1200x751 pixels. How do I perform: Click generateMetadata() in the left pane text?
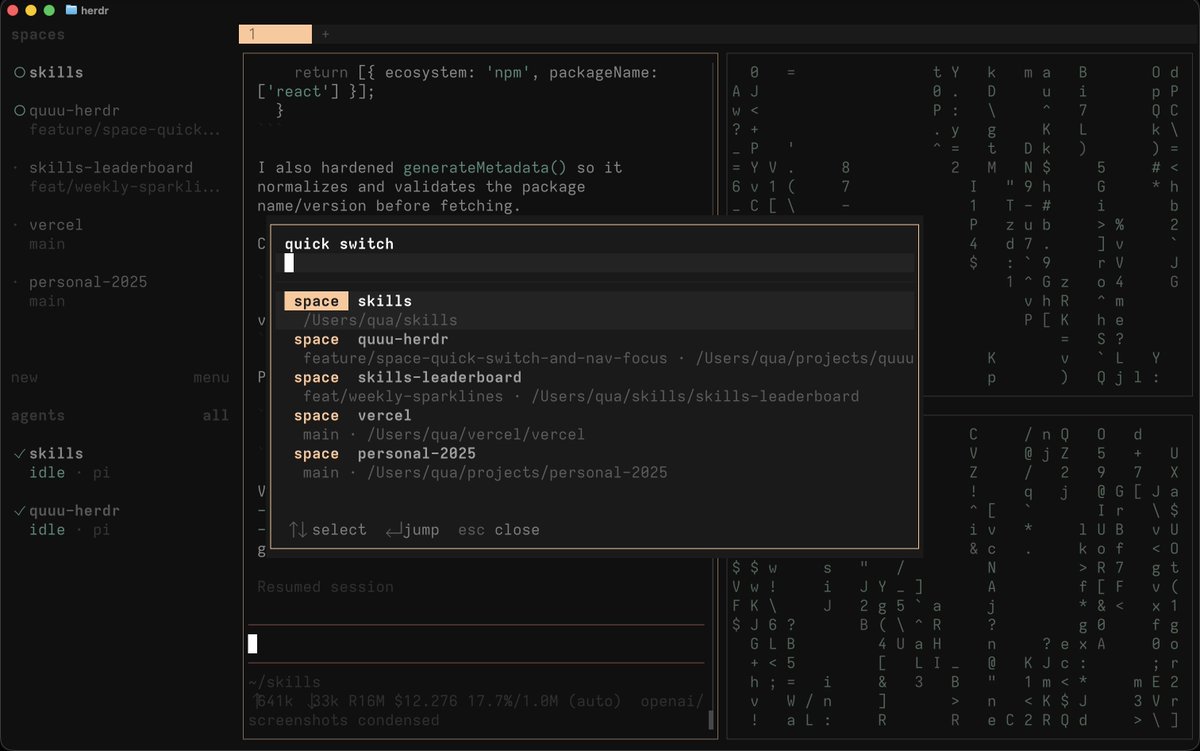click(485, 167)
